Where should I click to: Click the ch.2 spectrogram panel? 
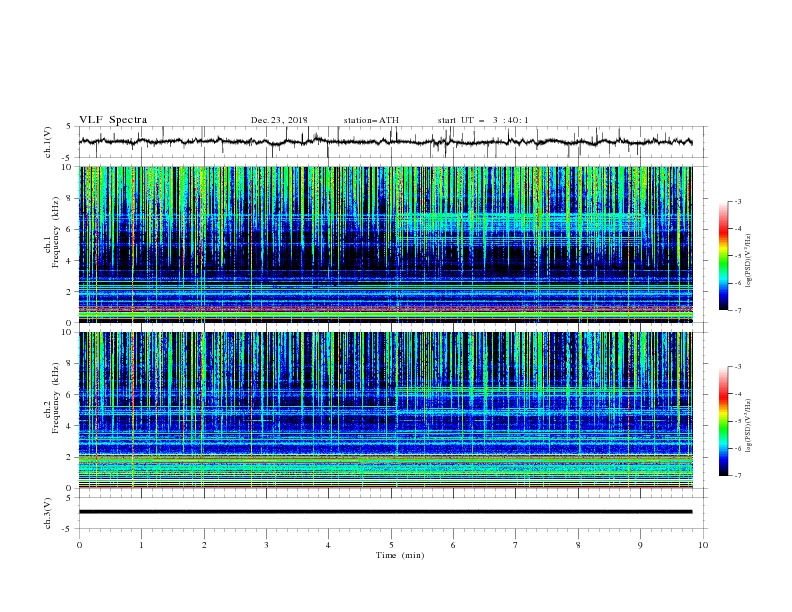pos(385,410)
